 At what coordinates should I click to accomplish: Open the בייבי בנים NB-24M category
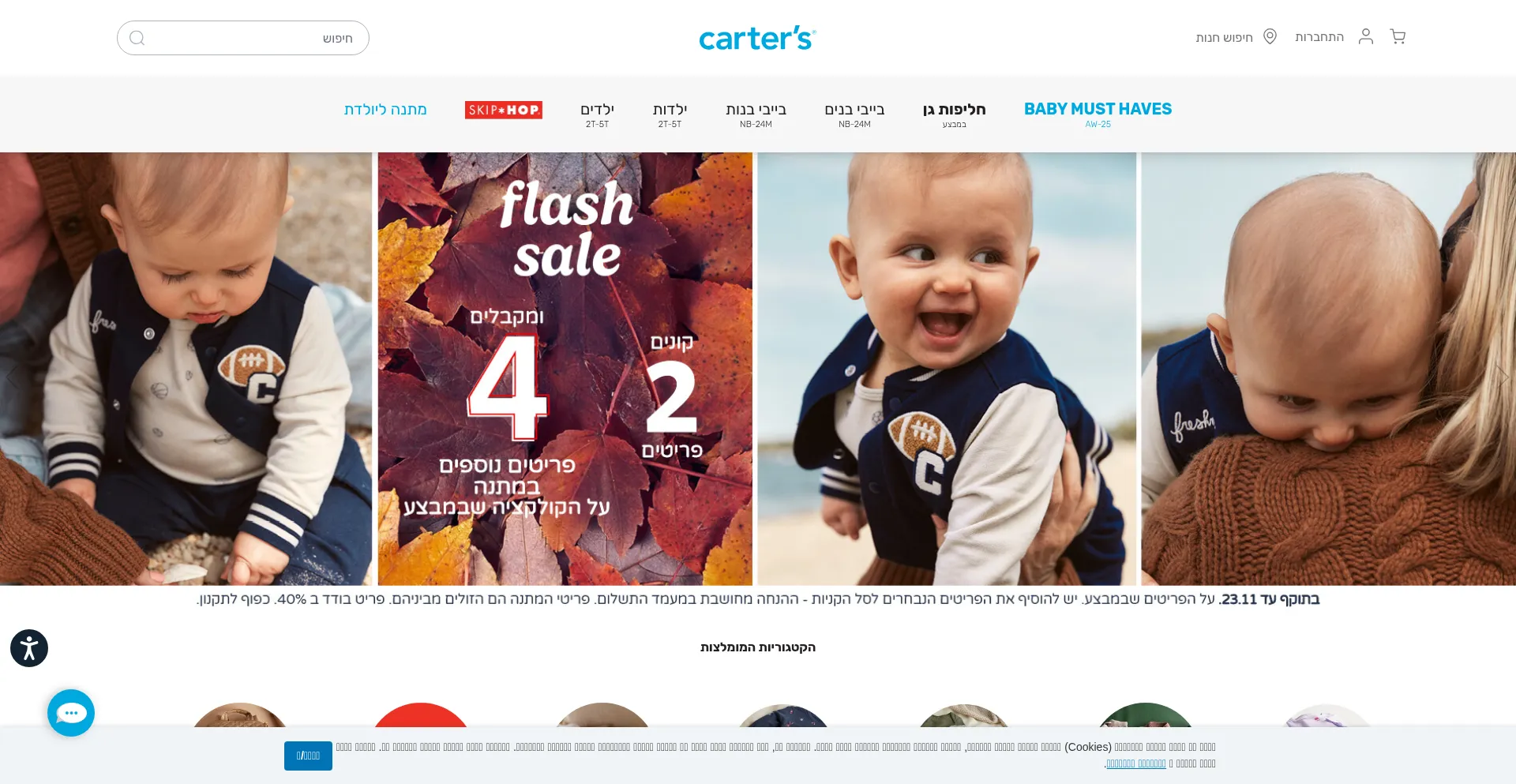854,114
